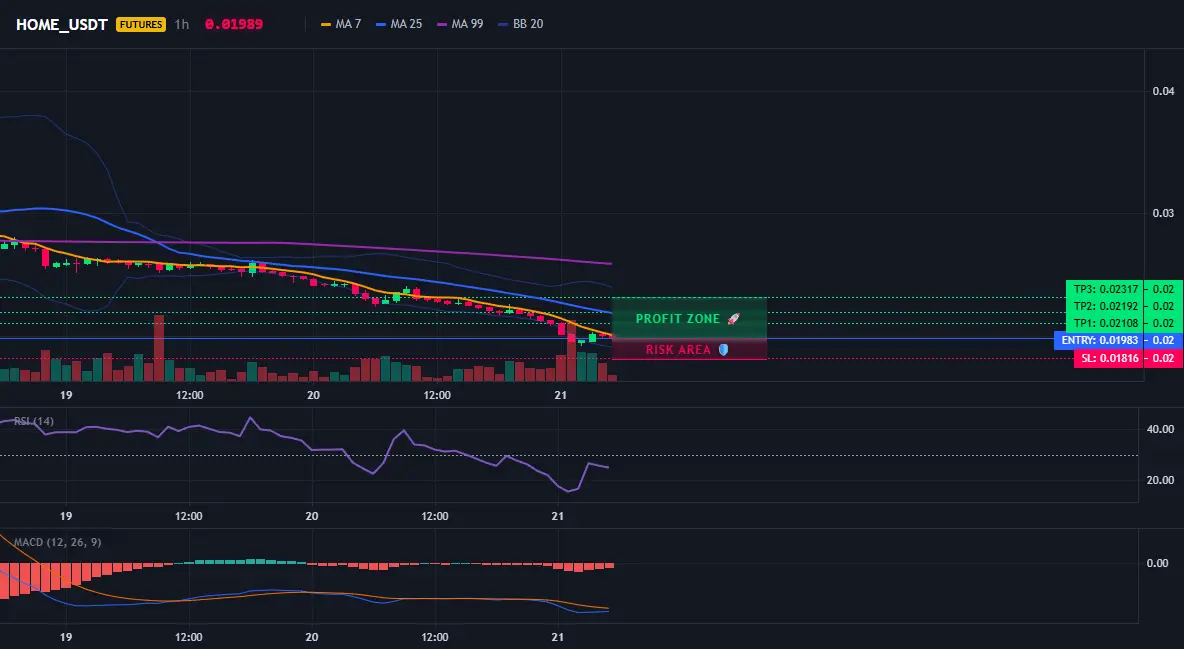Click the FUTURES badge

click(x=140, y=24)
